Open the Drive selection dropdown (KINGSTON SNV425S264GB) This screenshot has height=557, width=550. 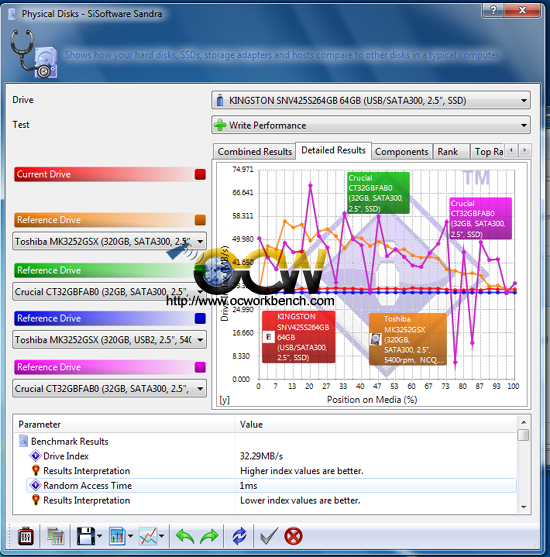pos(371,101)
